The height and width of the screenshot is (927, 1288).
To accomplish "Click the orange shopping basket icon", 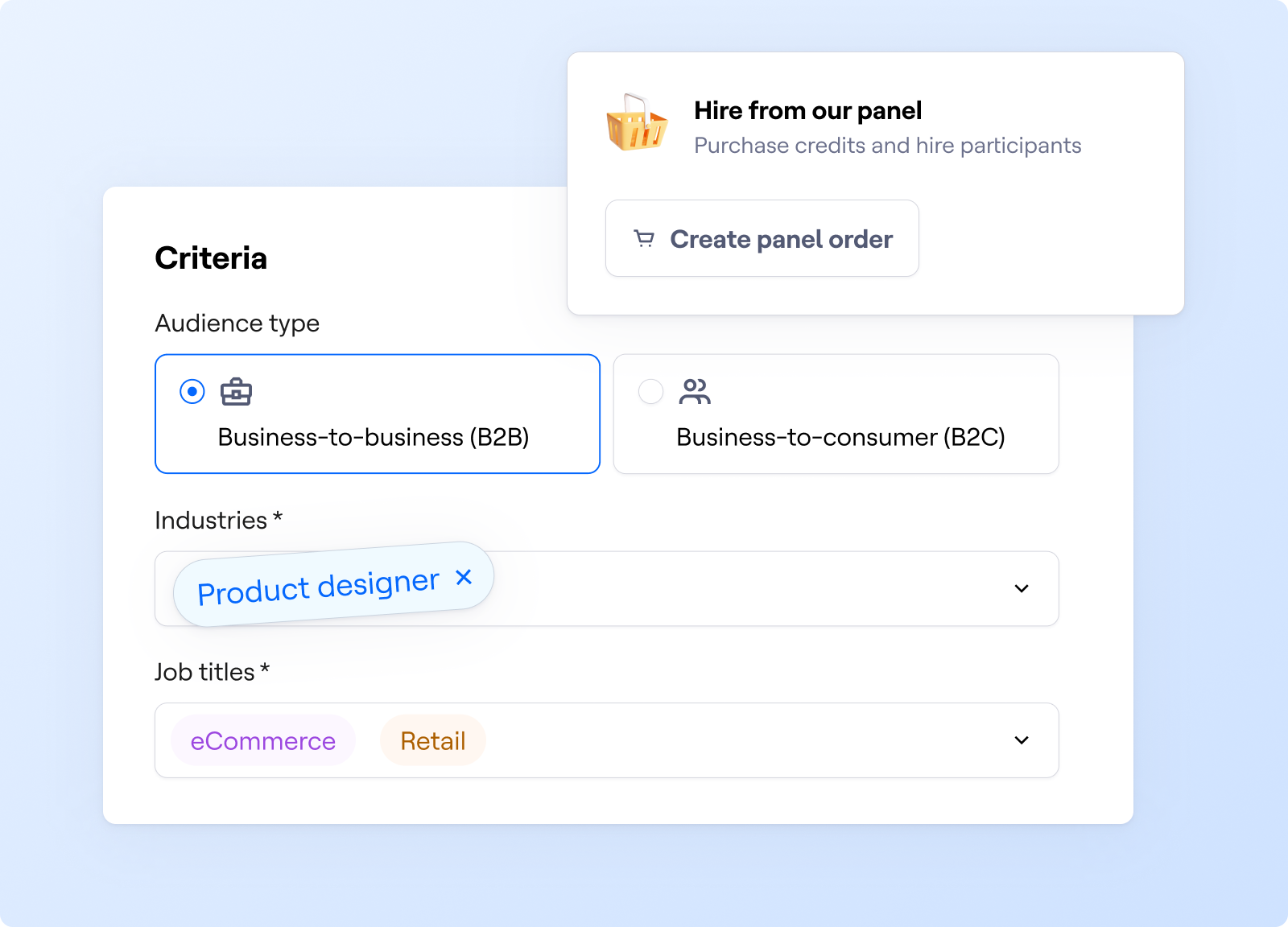I will (637, 123).
